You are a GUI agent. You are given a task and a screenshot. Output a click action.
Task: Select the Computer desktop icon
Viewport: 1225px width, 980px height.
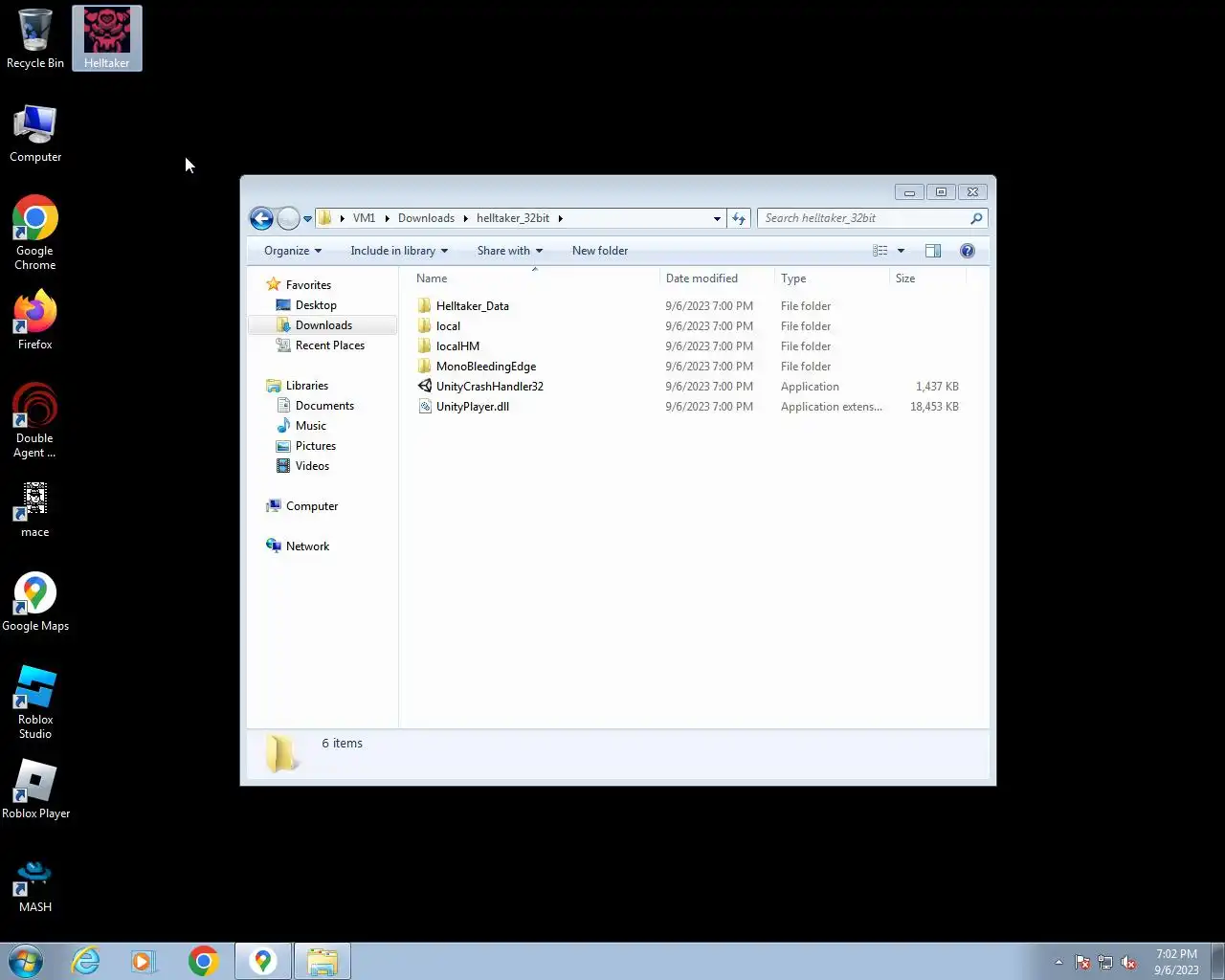[x=35, y=133]
